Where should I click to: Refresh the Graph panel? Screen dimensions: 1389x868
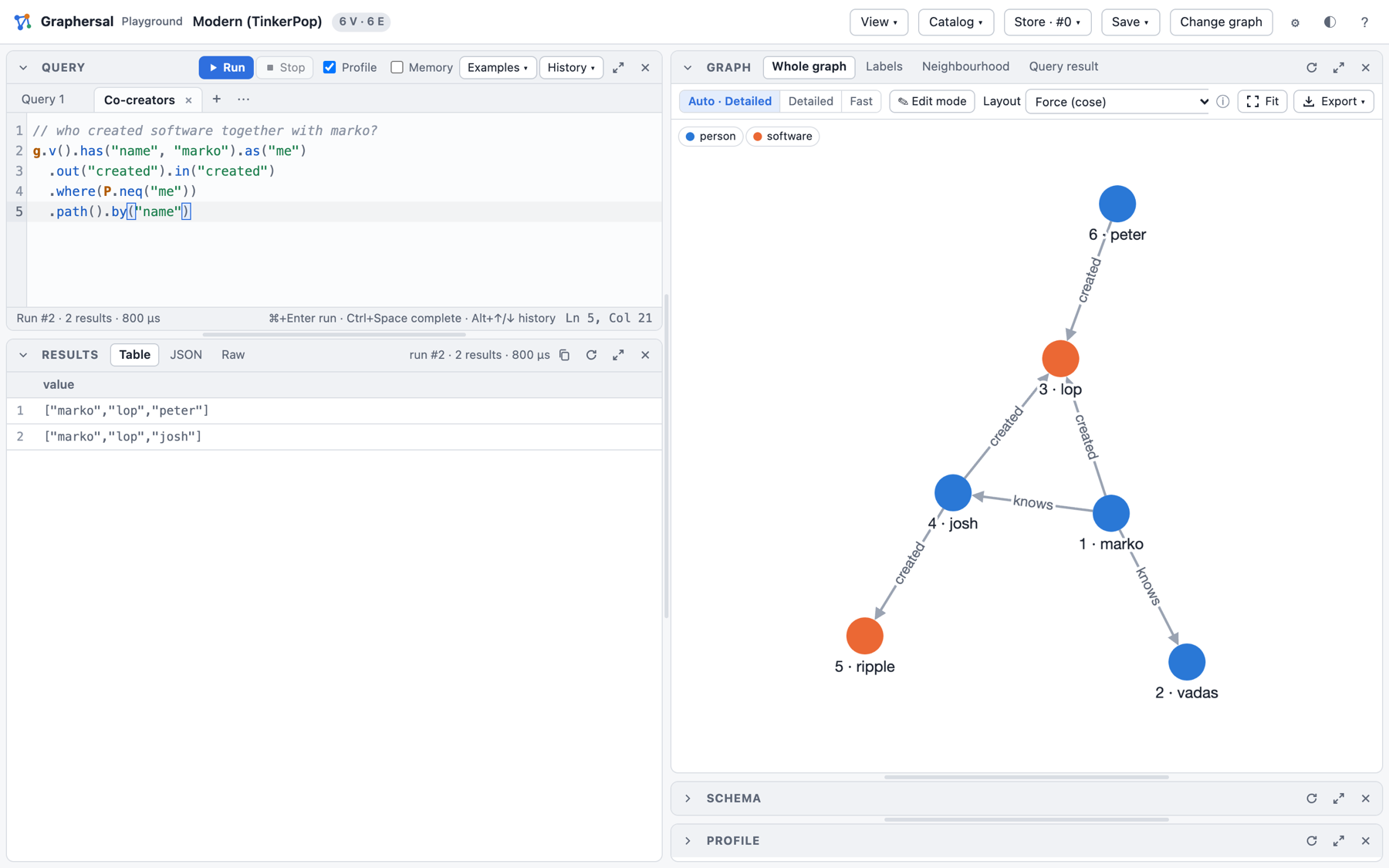(1312, 68)
